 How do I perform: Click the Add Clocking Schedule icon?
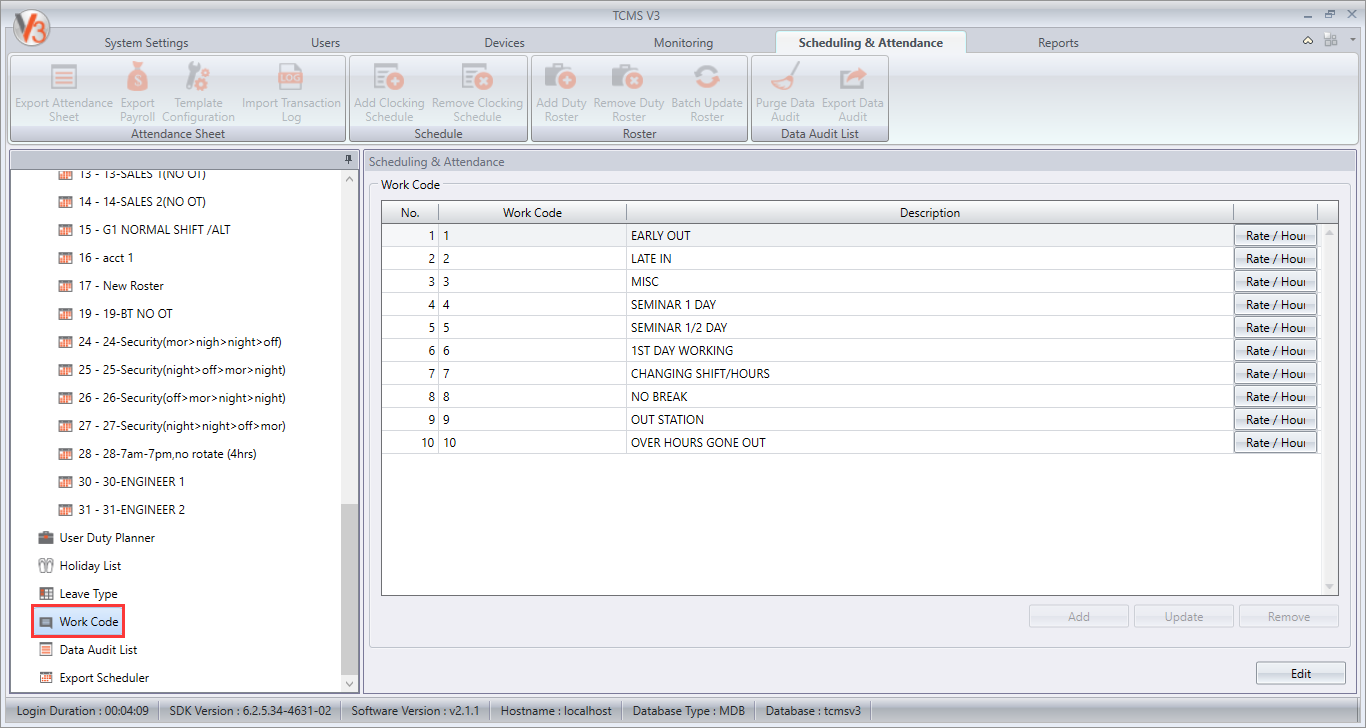[389, 78]
